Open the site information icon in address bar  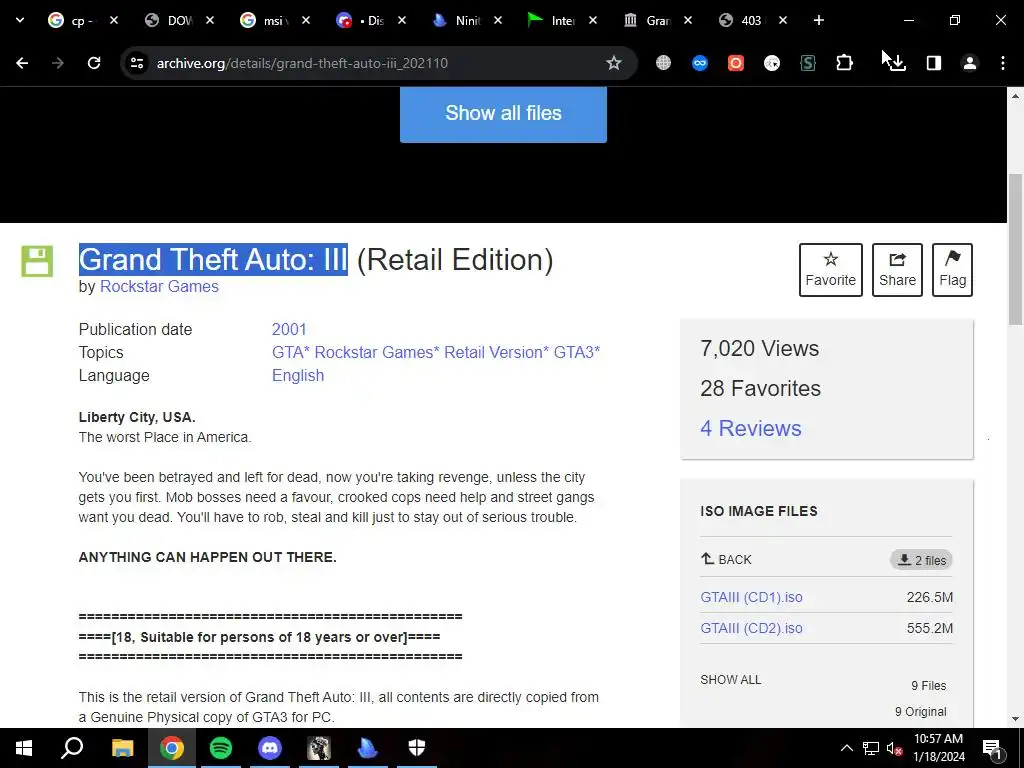(136, 63)
